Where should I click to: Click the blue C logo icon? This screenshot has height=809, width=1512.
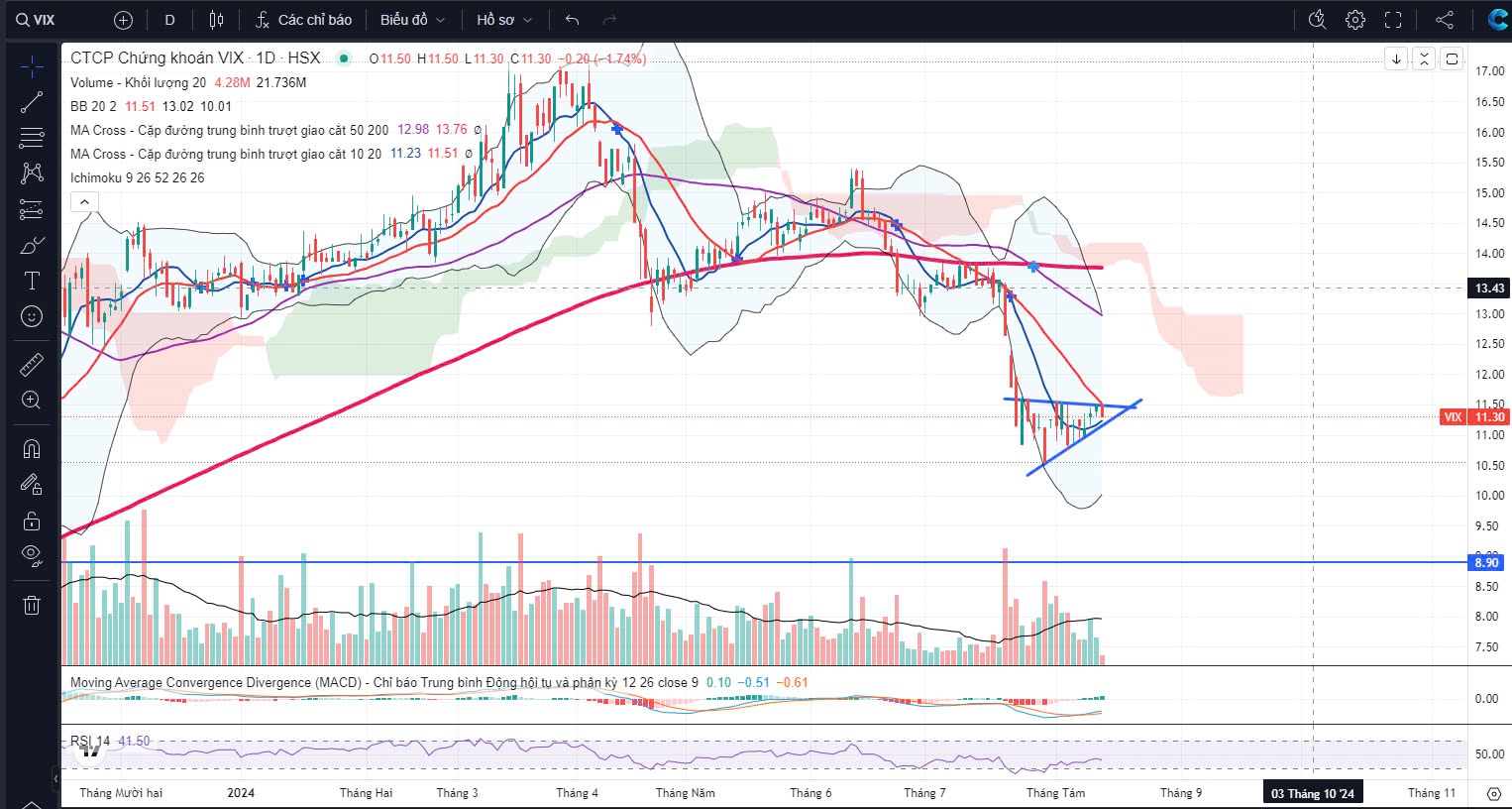(1497, 20)
